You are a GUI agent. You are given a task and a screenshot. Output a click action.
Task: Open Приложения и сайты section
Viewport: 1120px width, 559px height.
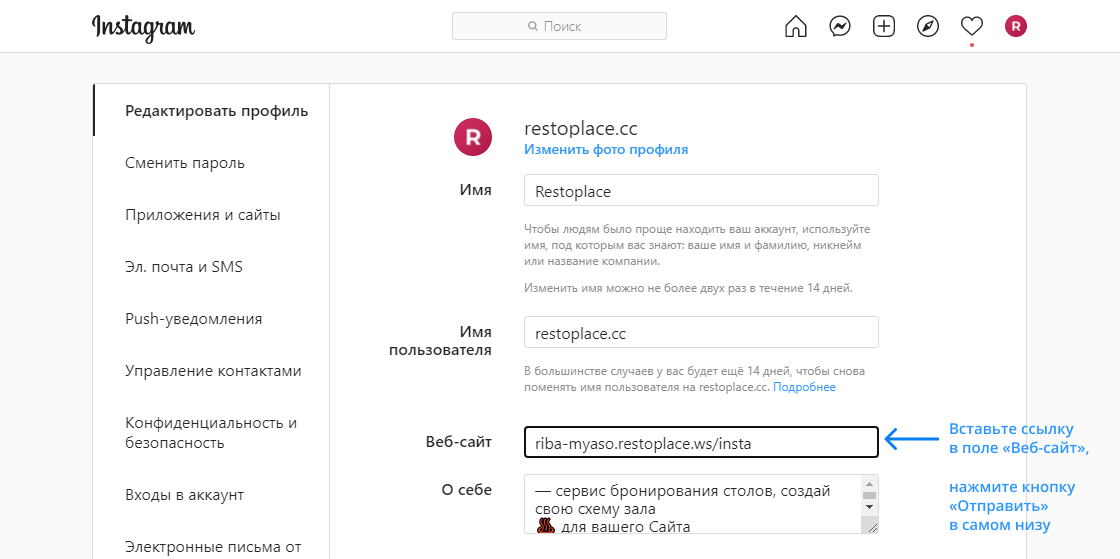click(x=202, y=215)
